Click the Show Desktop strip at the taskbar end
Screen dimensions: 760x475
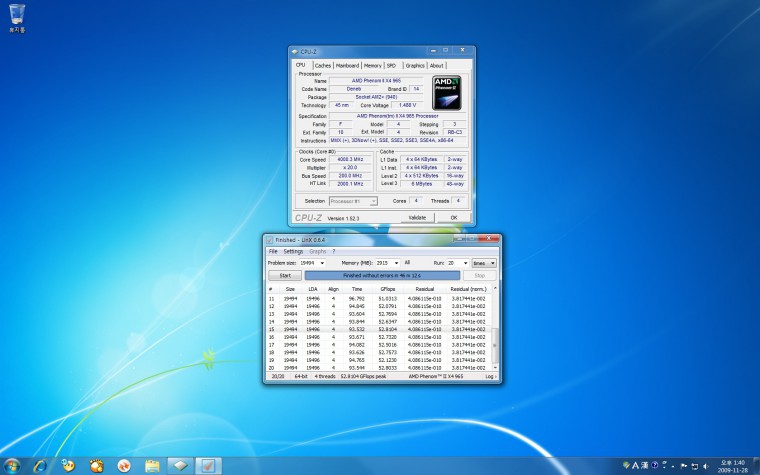coord(757,466)
